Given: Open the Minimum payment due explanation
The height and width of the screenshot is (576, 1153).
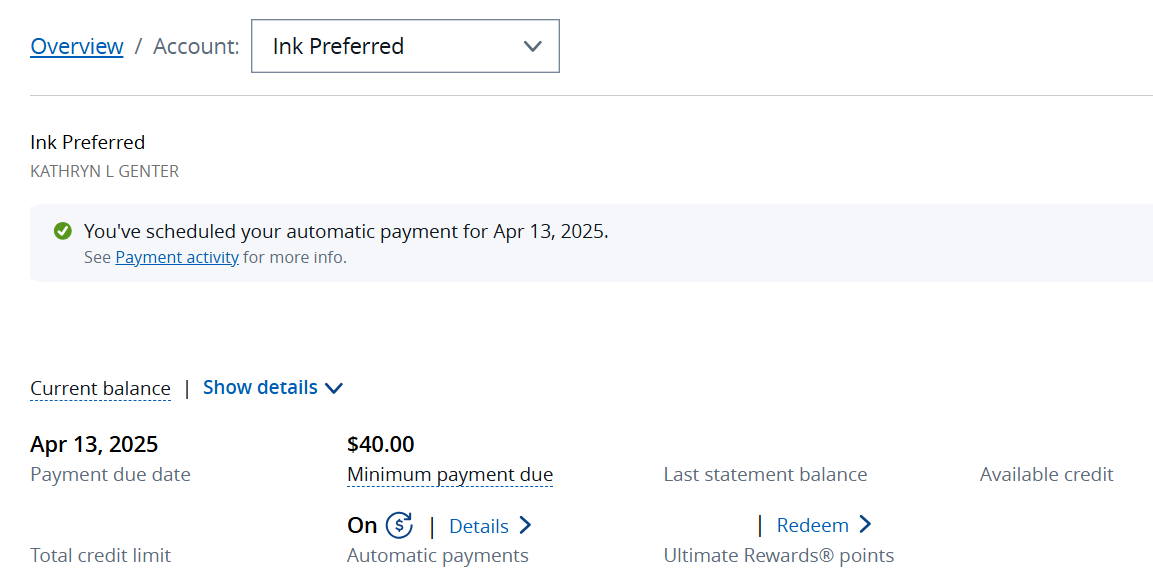Looking at the screenshot, I should pyautogui.click(x=450, y=474).
